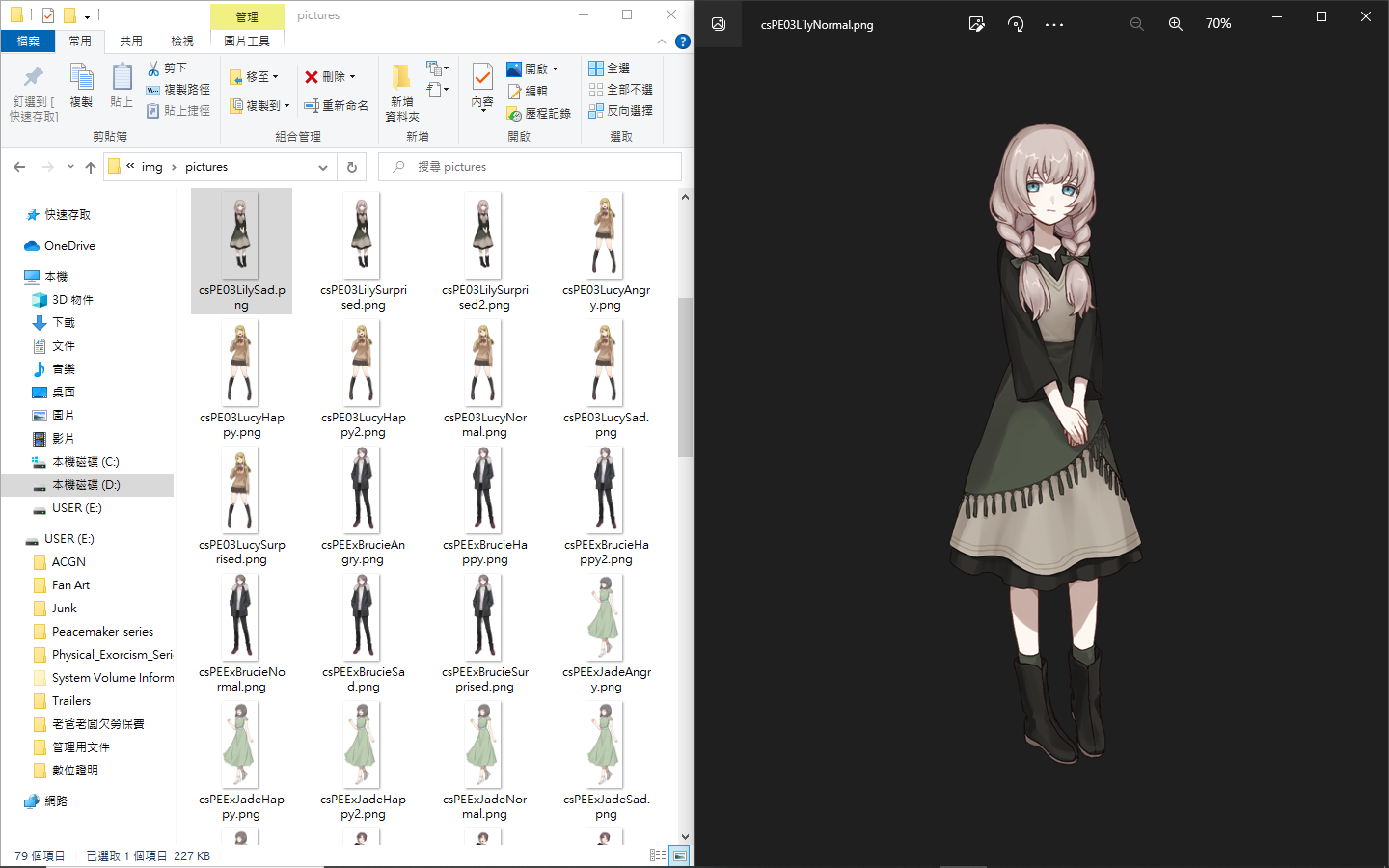The width and height of the screenshot is (1389, 868).
Task: Switch to details view in status bar
Action: pyautogui.click(x=658, y=855)
